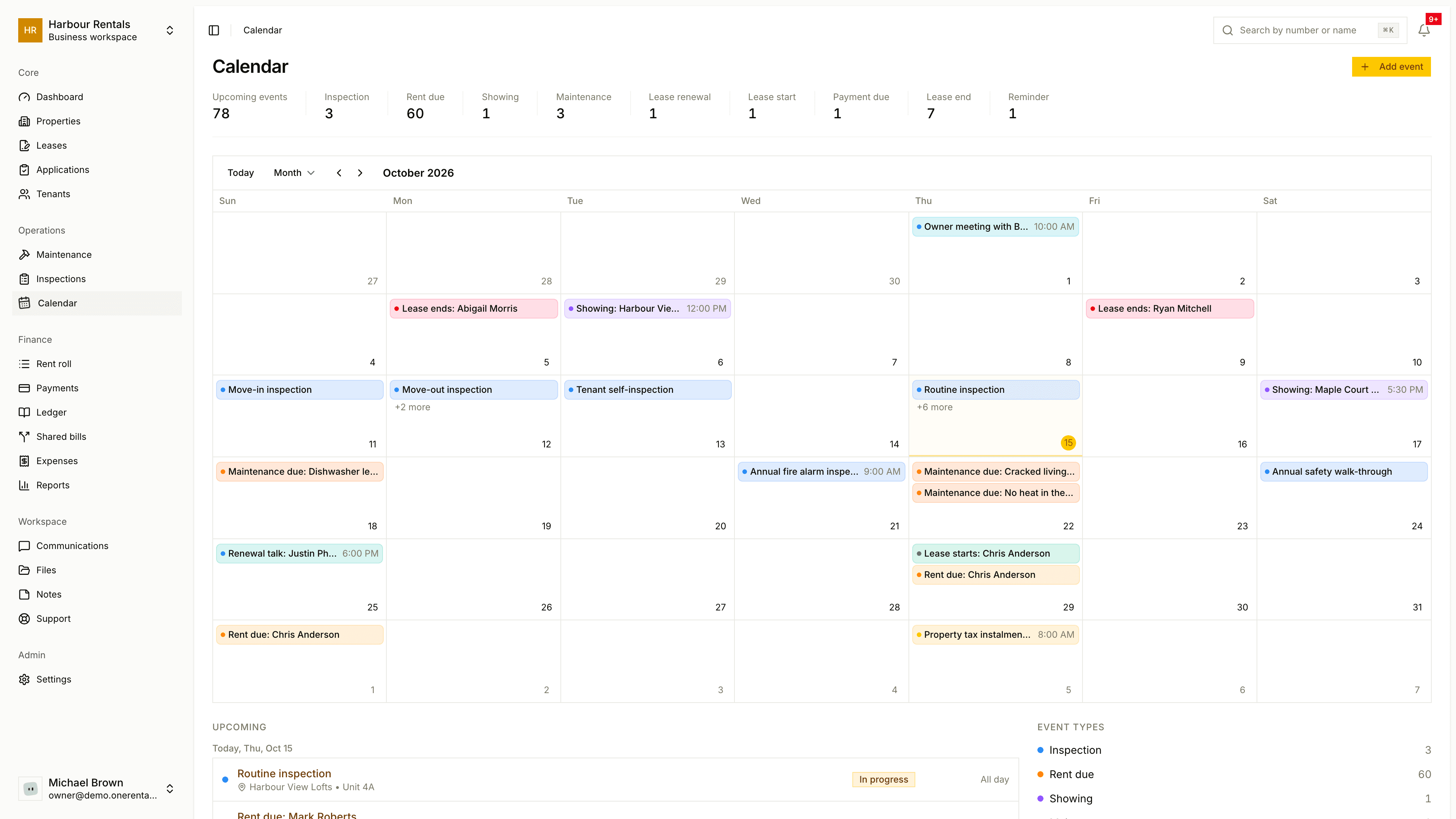Image resolution: width=1456 pixels, height=819 pixels.
Task: Expand the Michael Brown account menu
Action: tap(169, 789)
